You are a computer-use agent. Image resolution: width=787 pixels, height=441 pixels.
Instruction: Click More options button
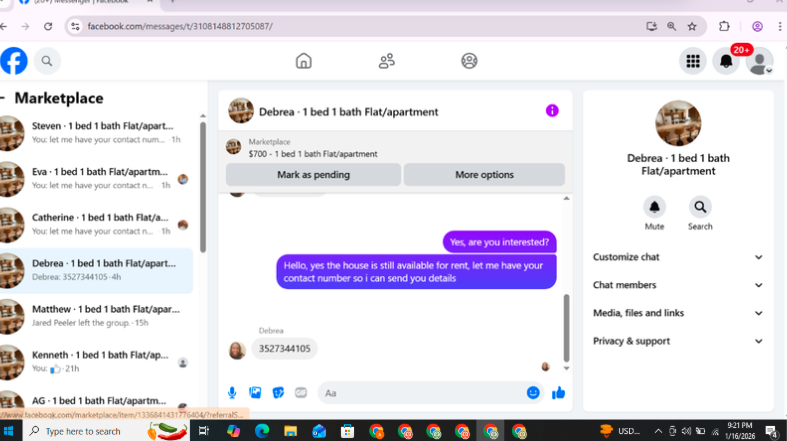point(484,175)
